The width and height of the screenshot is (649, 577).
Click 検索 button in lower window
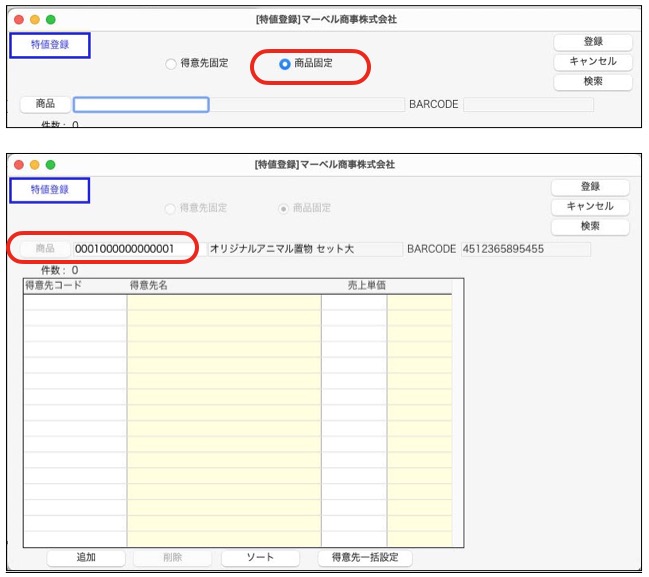click(x=590, y=227)
